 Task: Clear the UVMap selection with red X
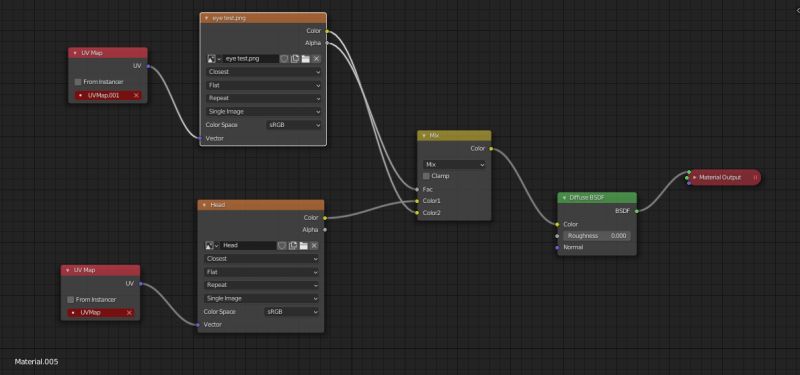click(129, 313)
